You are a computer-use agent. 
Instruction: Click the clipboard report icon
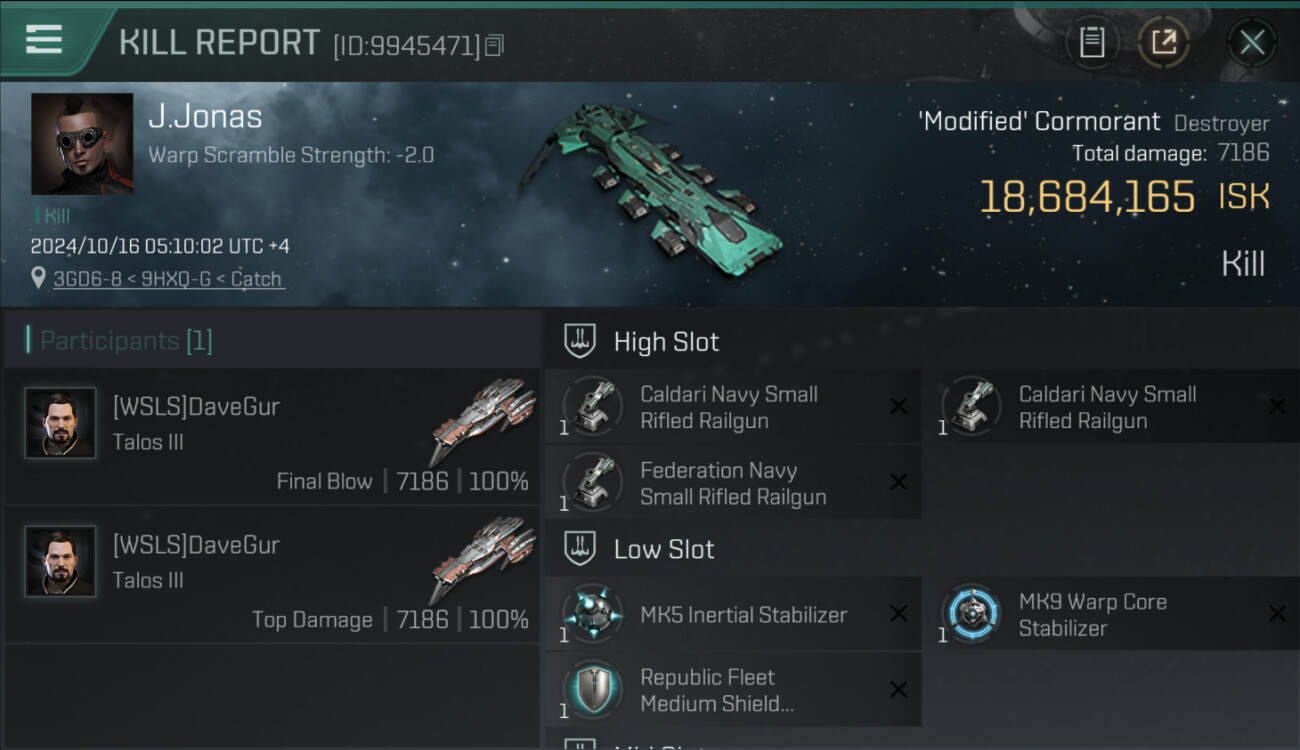(x=1091, y=42)
